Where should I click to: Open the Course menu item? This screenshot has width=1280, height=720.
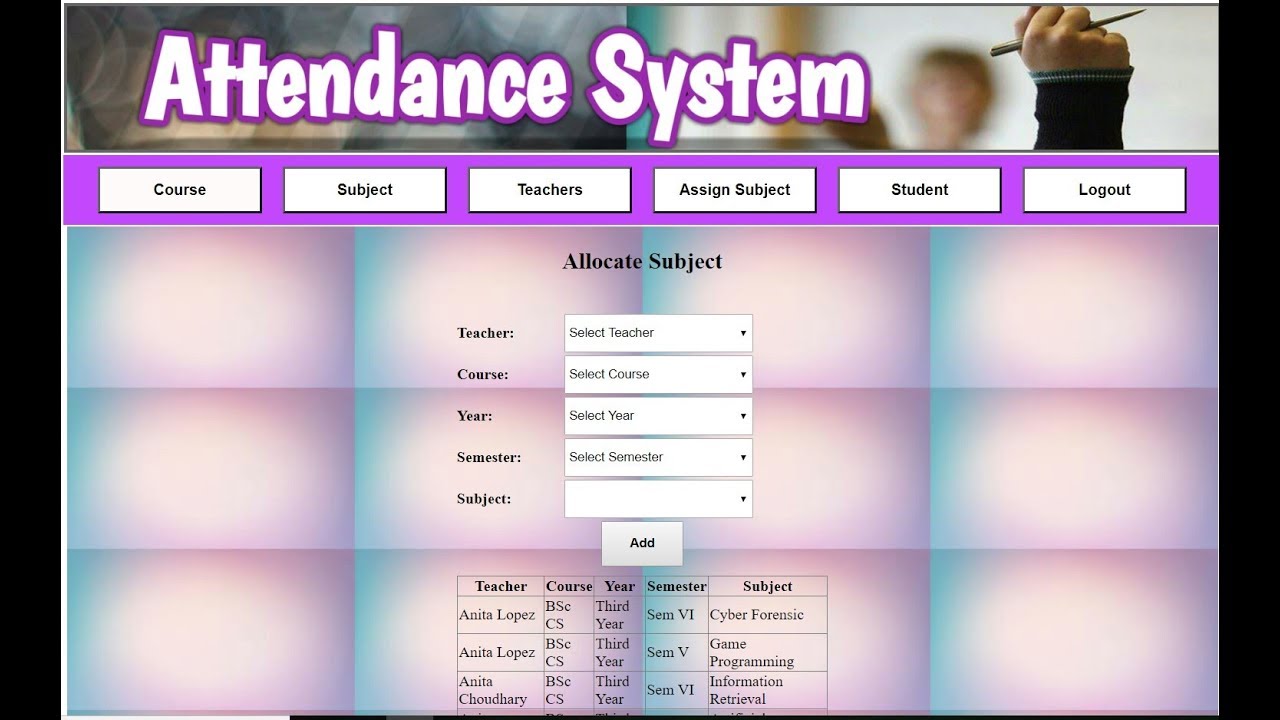tap(180, 190)
